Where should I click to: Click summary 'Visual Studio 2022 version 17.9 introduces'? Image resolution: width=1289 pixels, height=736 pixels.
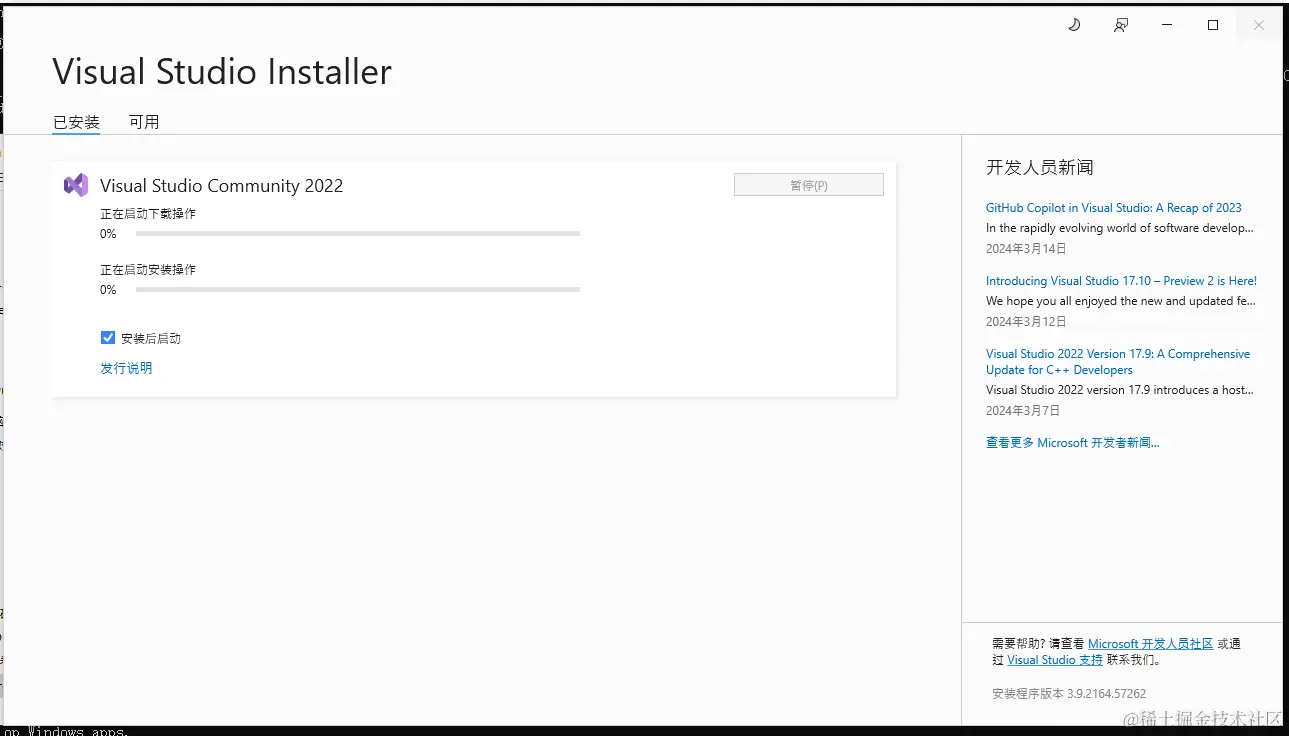1120,390
